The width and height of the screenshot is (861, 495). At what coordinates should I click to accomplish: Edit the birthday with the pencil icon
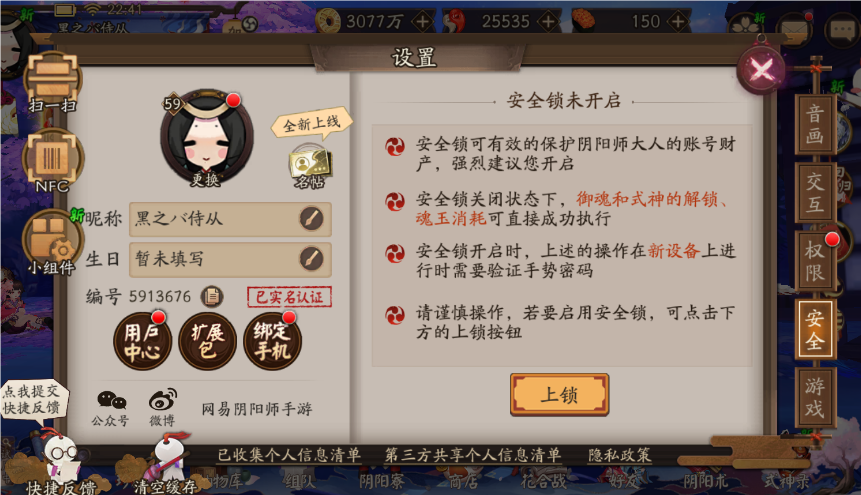pyautogui.click(x=311, y=259)
